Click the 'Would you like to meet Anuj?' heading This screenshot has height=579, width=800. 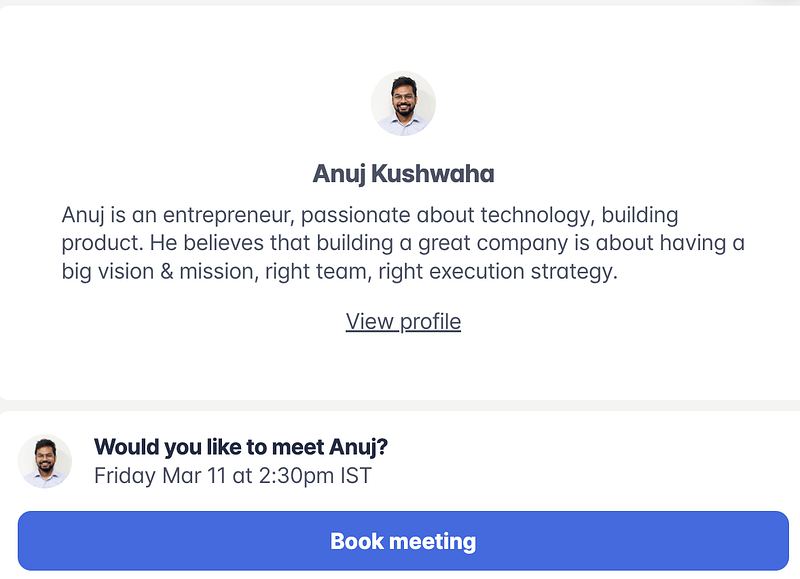[x=240, y=446]
